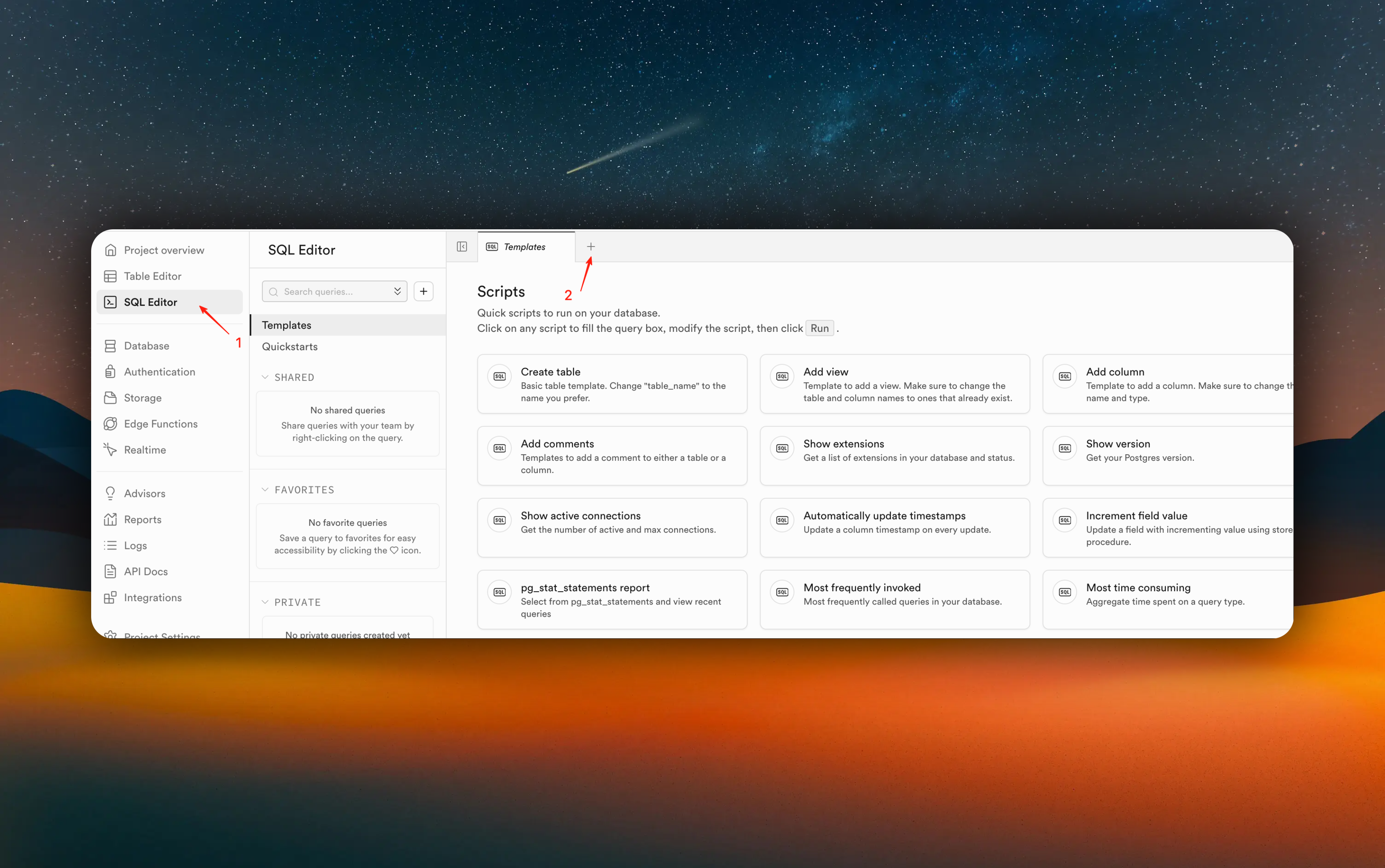Open Edge Functions icon
The height and width of the screenshot is (868, 1385).
pos(110,424)
